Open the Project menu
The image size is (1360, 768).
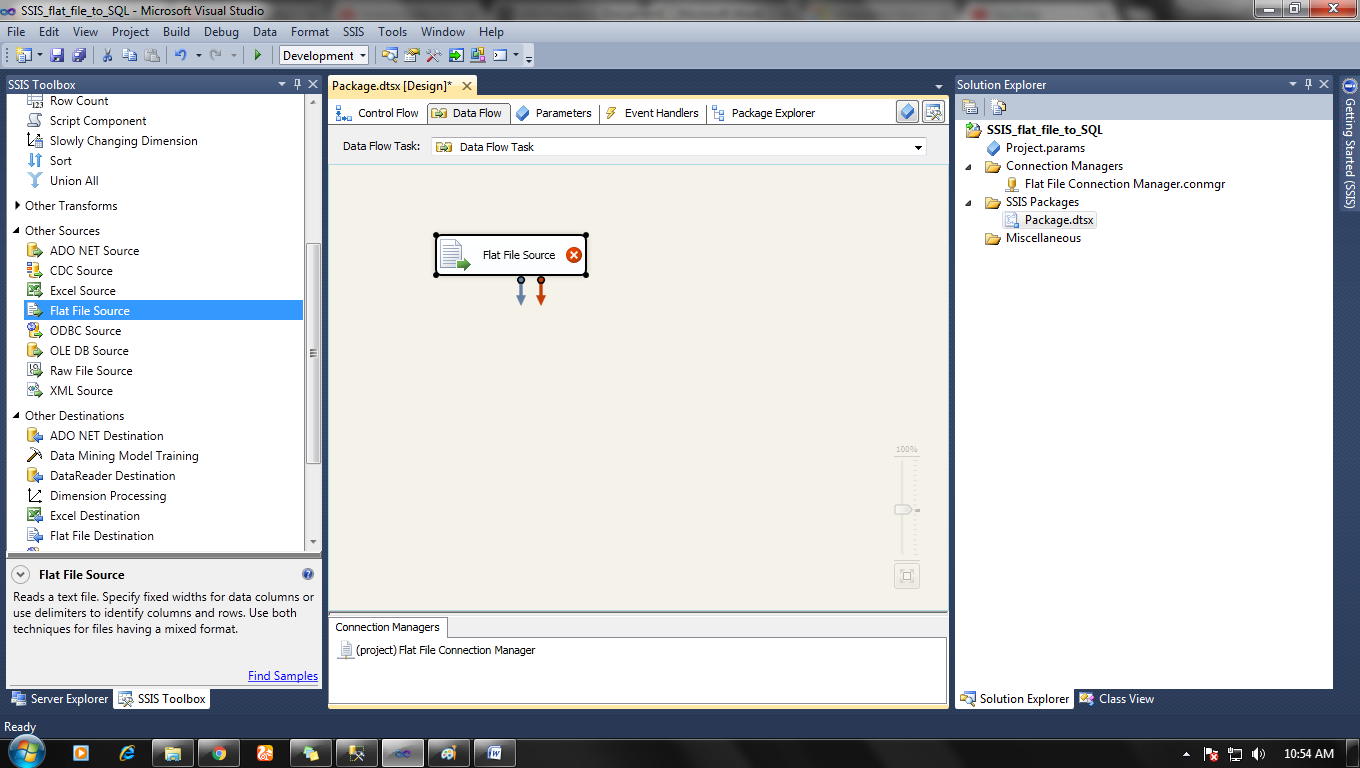[x=130, y=32]
